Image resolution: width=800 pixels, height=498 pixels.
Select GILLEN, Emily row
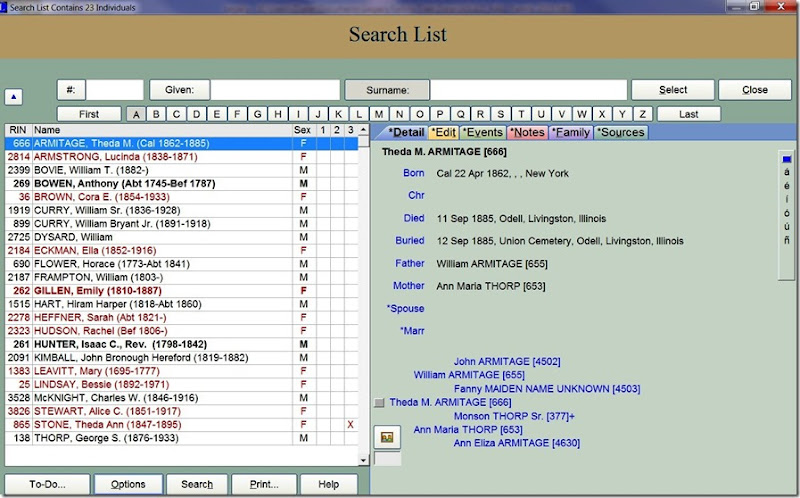[x=181, y=291]
